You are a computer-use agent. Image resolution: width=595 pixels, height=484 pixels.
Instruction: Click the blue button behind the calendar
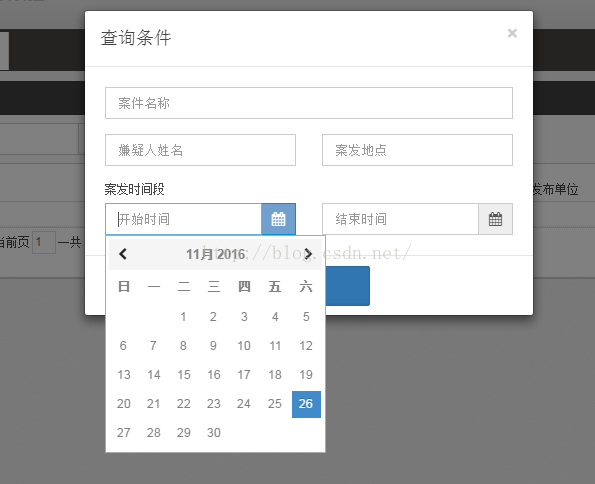click(348, 286)
